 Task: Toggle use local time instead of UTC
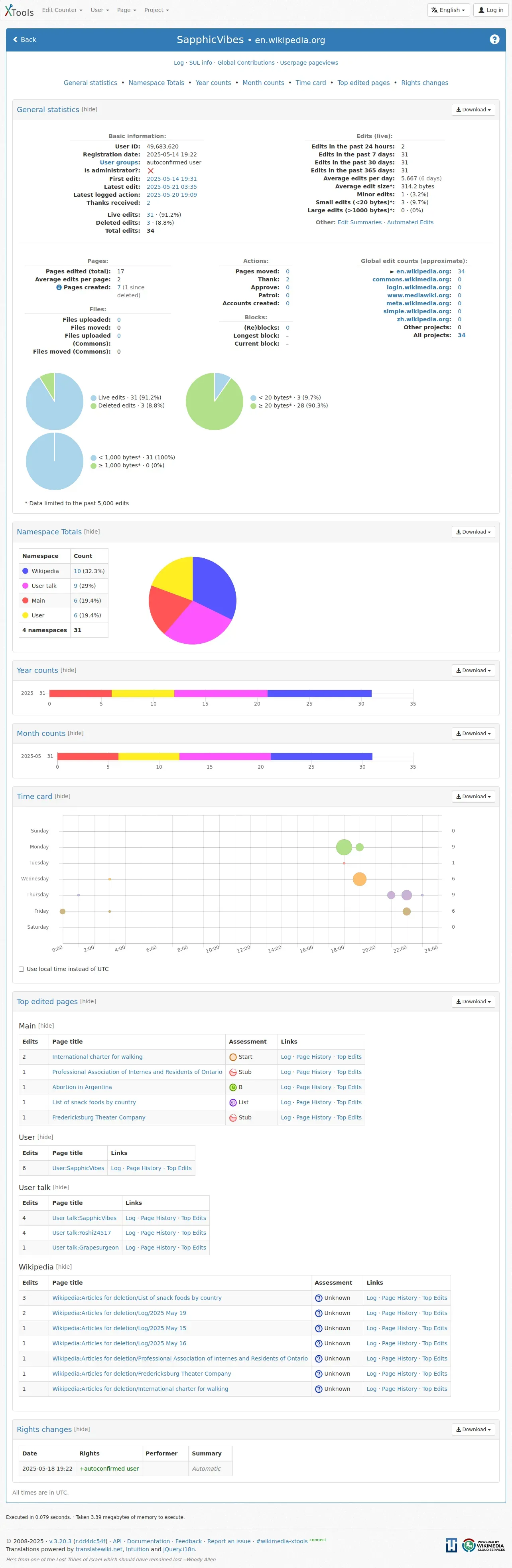(21, 969)
